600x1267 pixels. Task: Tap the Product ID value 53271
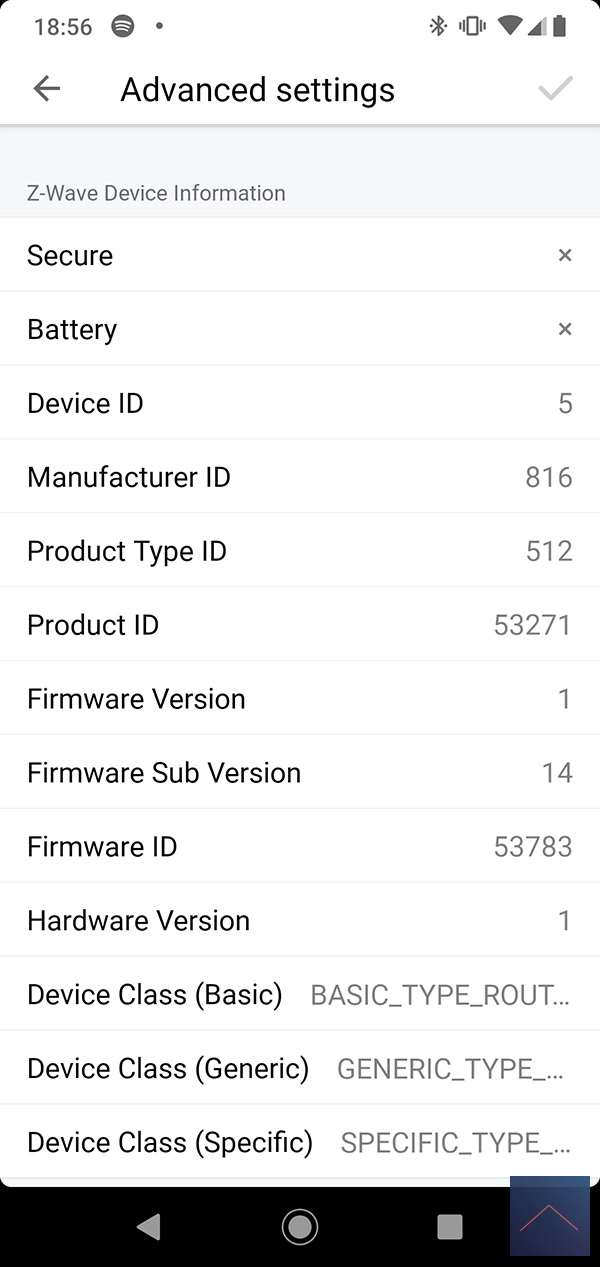533,625
